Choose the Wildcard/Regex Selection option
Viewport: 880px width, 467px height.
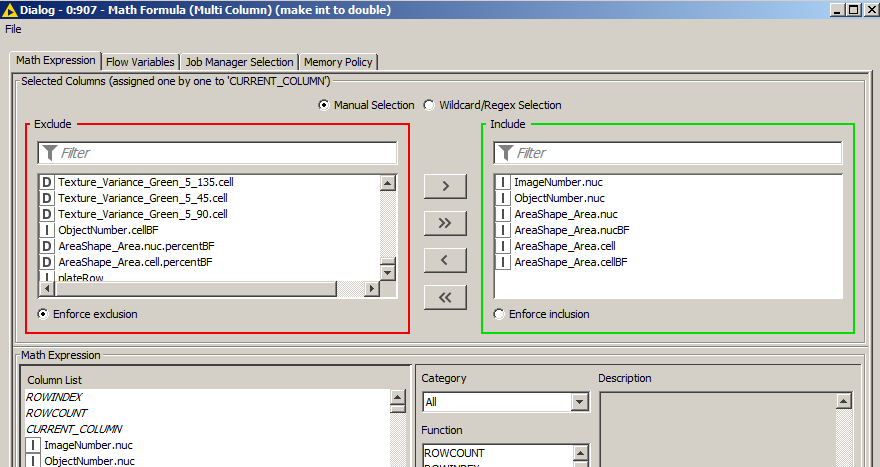(429, 105)
